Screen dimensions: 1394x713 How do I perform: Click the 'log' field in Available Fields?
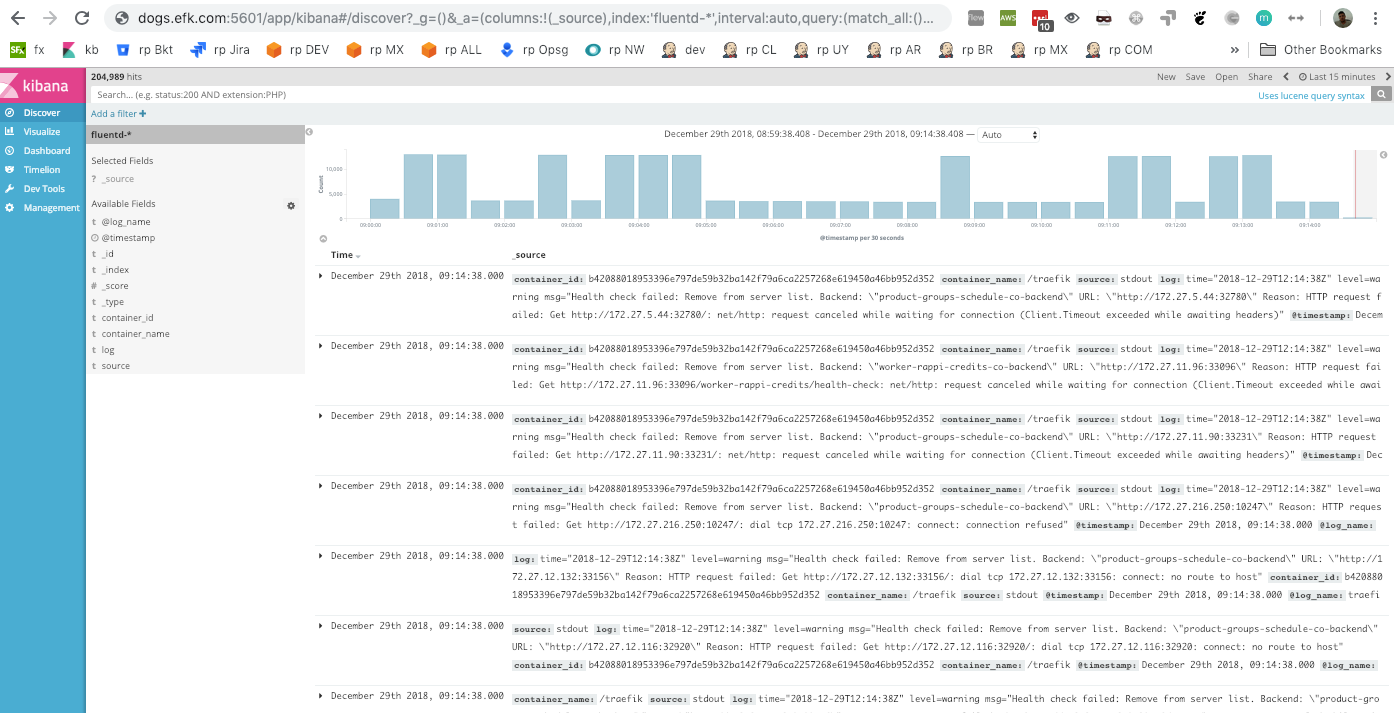[x=108, y=350]
